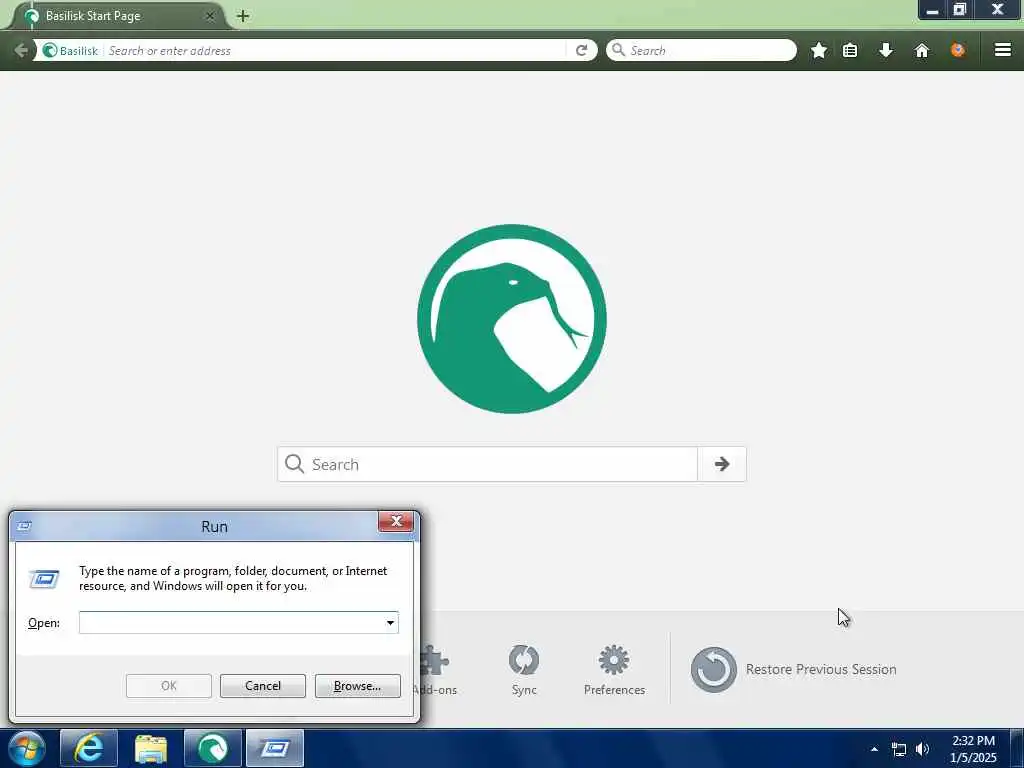Close the Basilisk Start Page tab
1024x768 pixels.
click(x=210, y=16)
